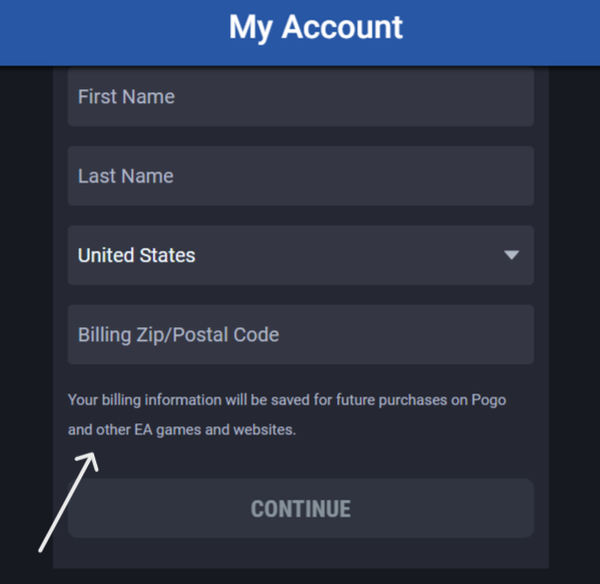Screen dimensions: 600x584
Task: Click the "United States" label text
Action: 137,255
